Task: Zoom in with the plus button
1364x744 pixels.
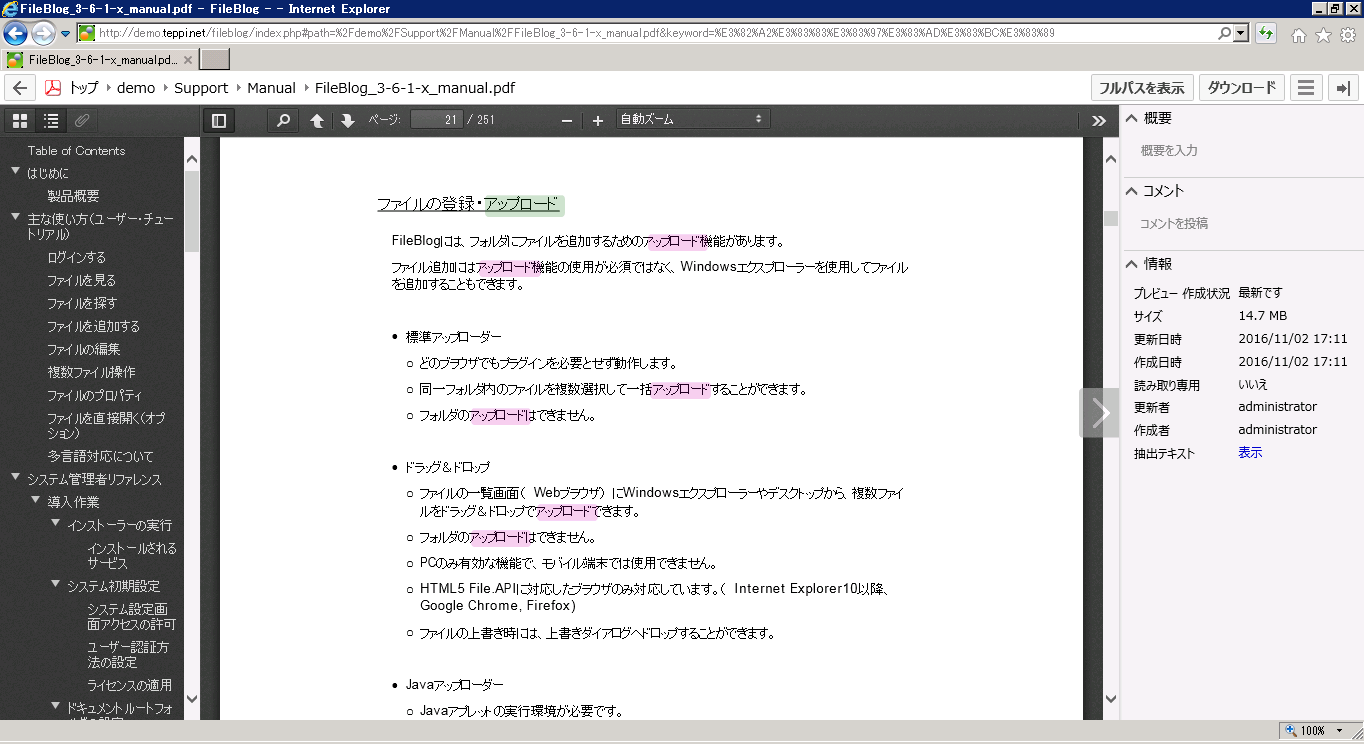Action: [x=598, y=121]
